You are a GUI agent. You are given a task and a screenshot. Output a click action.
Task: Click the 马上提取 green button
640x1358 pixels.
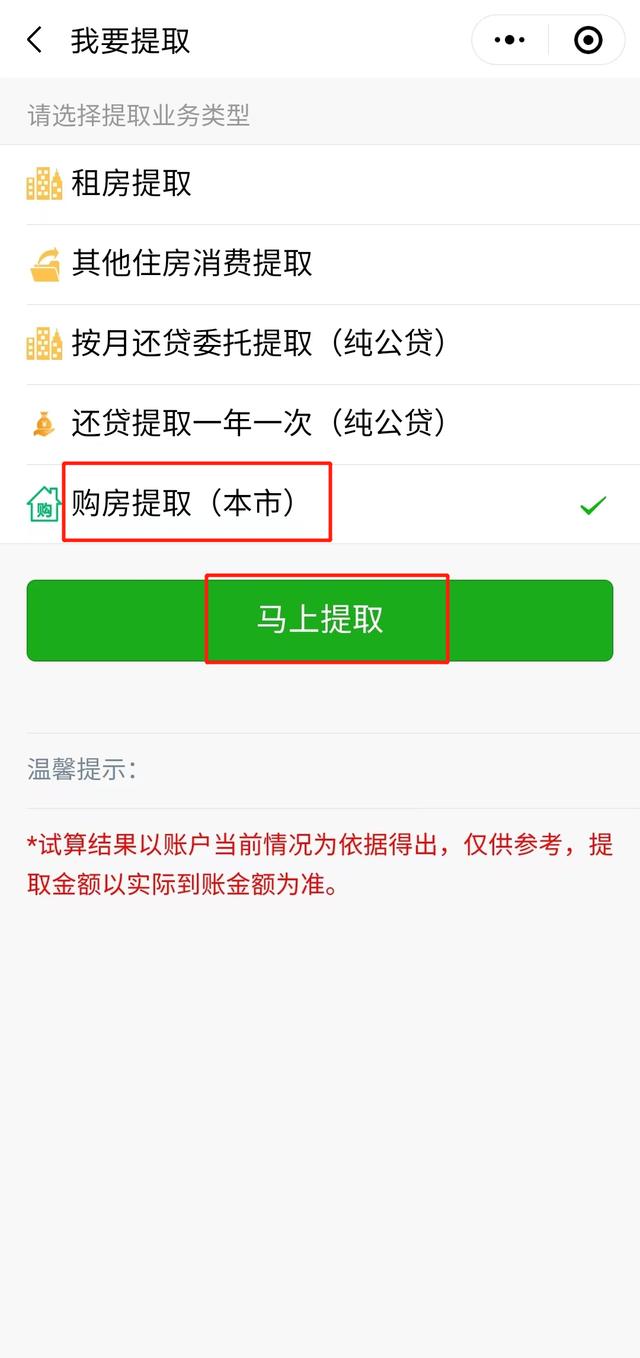[320, 620]
